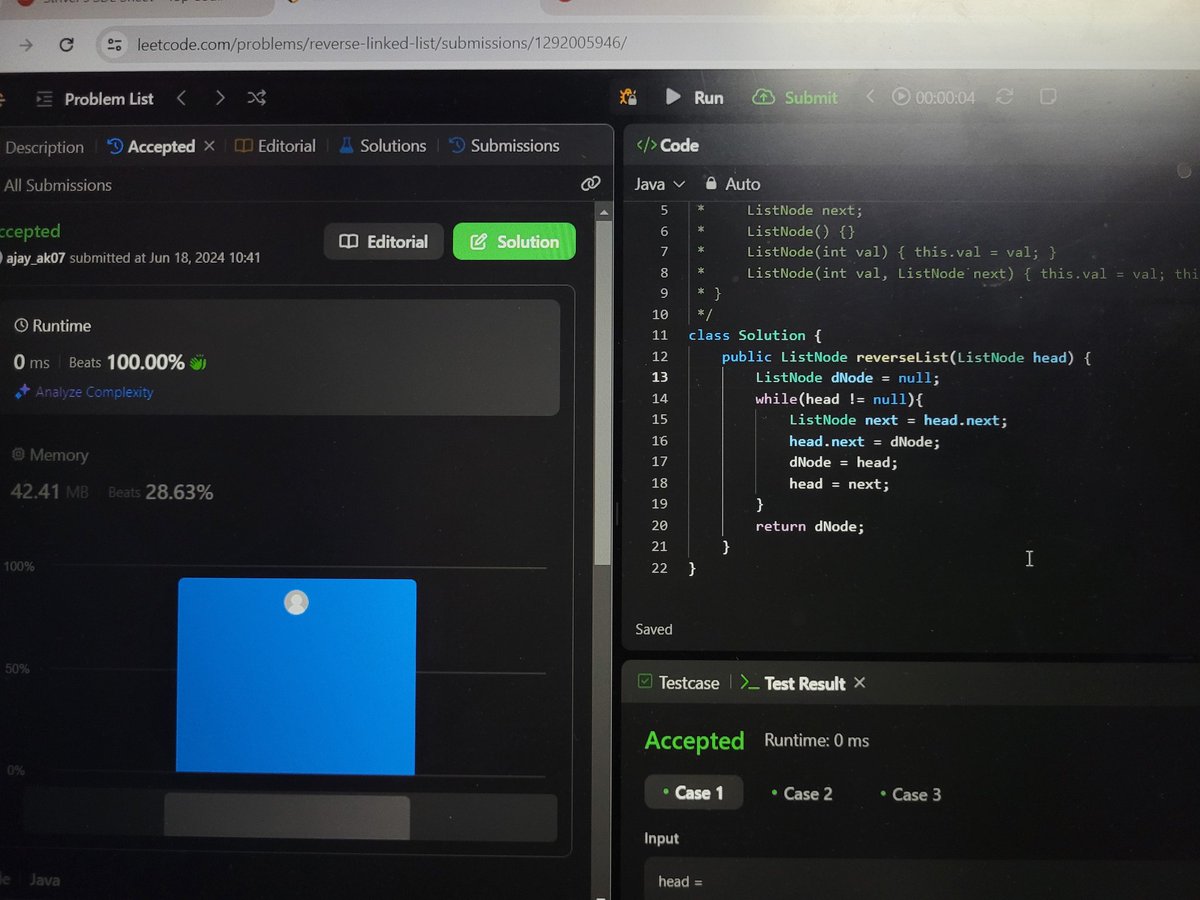This screenshot has height=900, width=1200.
Task: Open the Problem List panel
Action: (95, 99)
